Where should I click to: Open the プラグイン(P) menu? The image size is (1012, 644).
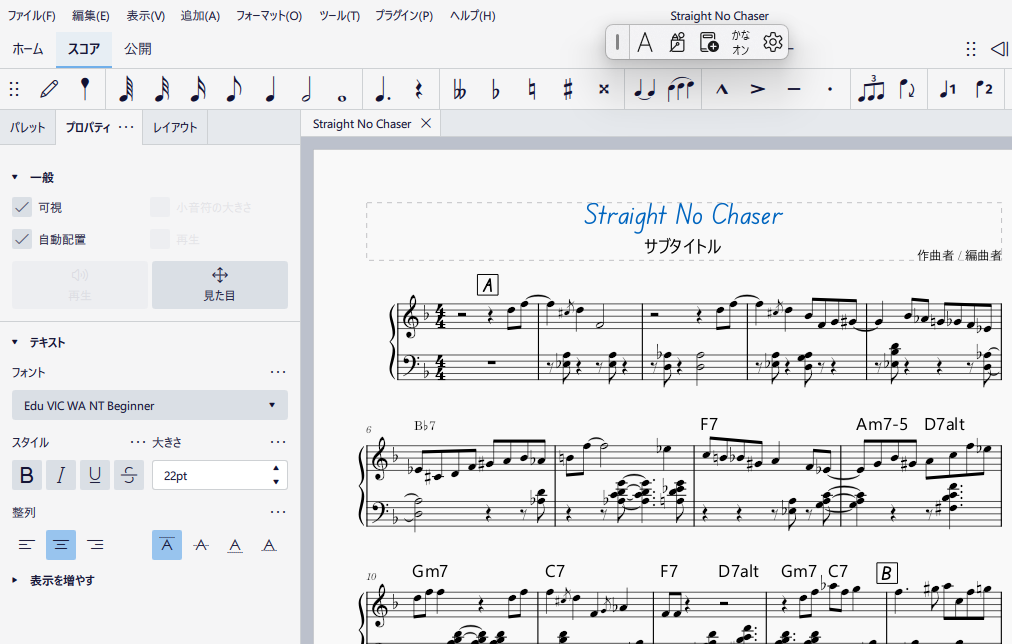[x=404, y=15]
